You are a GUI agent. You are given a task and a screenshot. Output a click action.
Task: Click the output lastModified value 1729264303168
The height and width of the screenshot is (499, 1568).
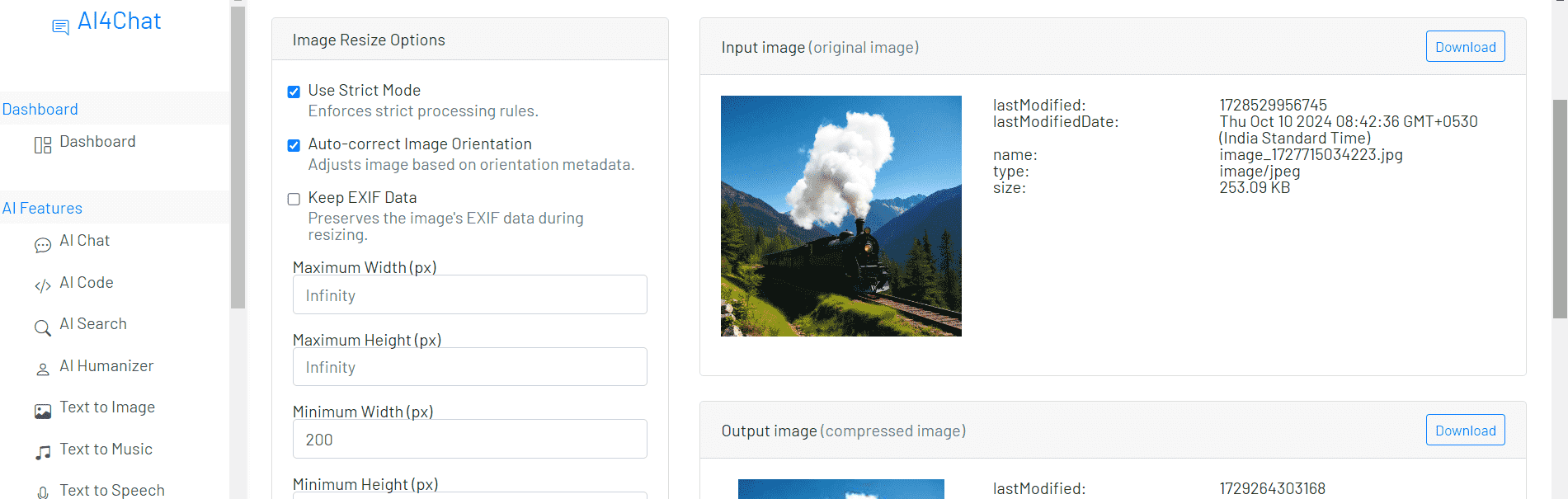coord(1272,489)
